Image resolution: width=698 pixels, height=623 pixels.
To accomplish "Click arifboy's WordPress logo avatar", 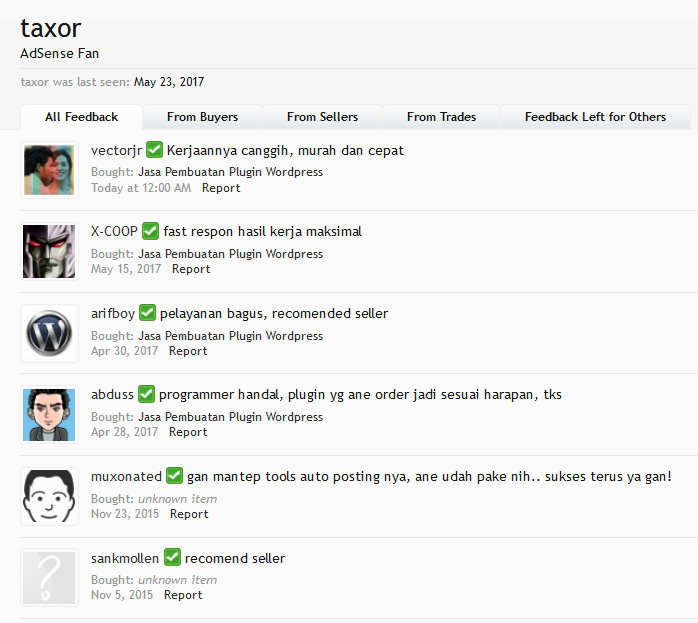I will 49,333.
